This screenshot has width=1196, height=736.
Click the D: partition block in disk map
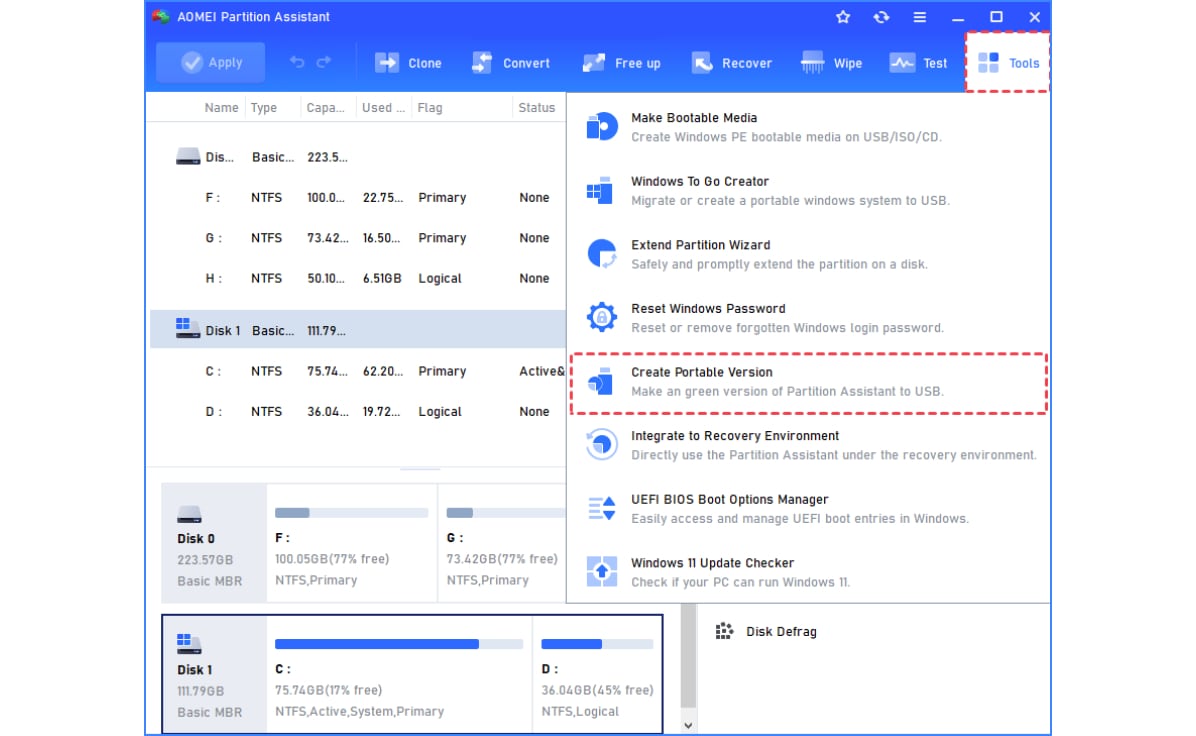[597, 674]
